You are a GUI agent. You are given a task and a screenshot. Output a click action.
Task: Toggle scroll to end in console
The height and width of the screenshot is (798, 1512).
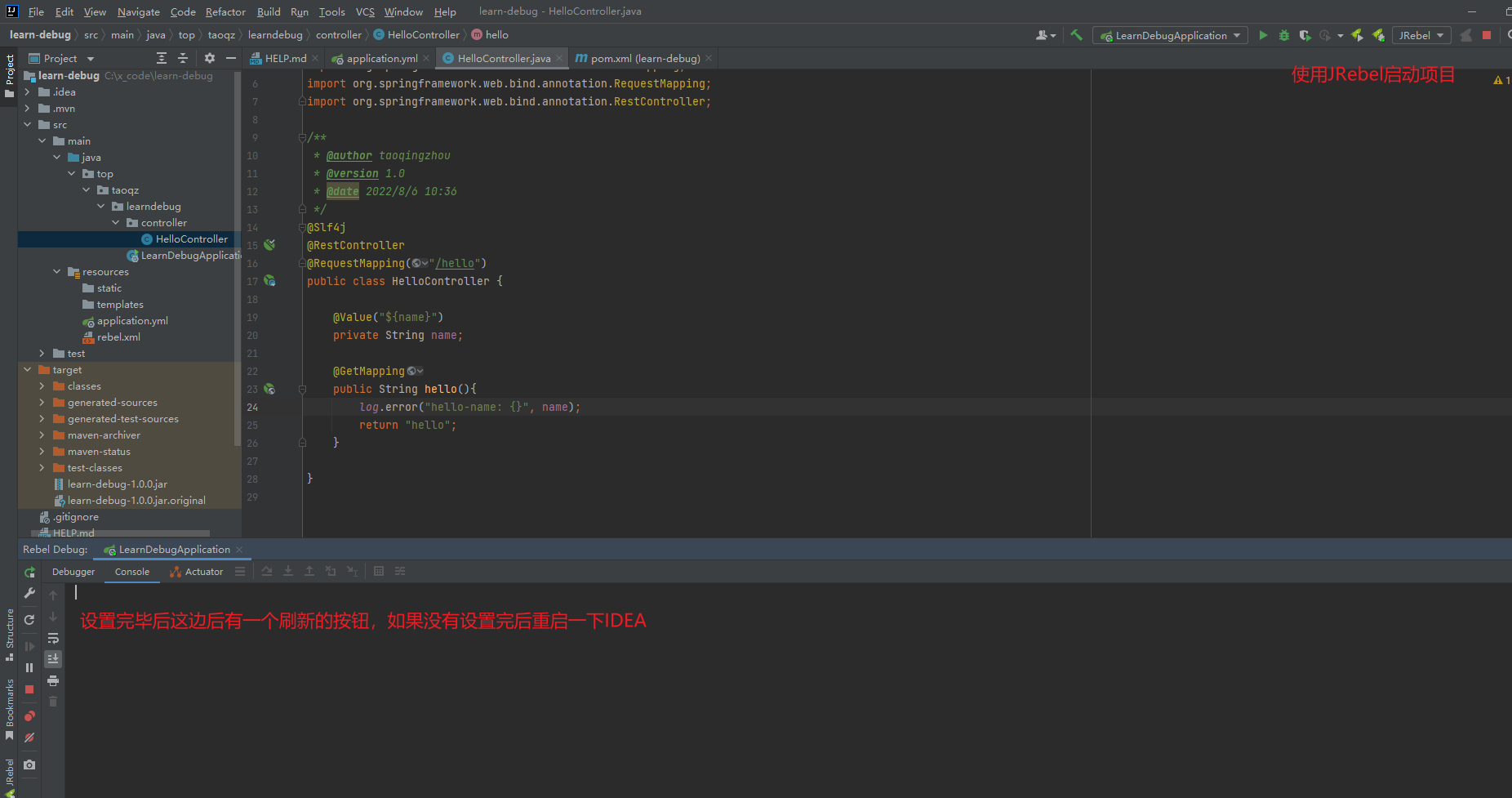53,658
